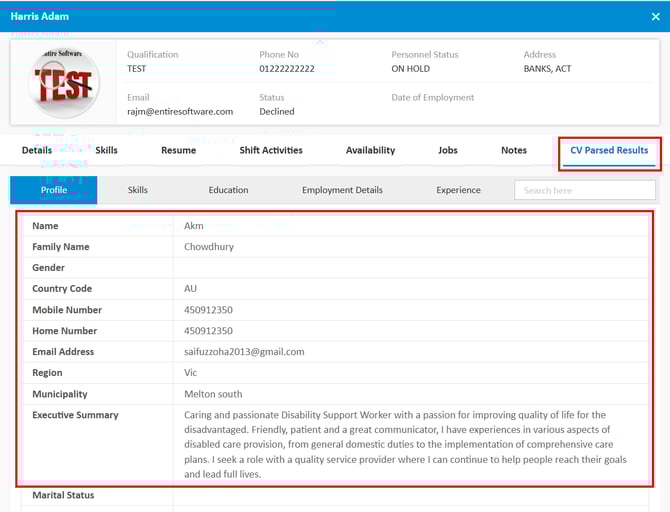Viewport: 670px width, 512px height.
Task: Click the TEST qualification value
Action: pyautogui.click(x=137, y=69)
